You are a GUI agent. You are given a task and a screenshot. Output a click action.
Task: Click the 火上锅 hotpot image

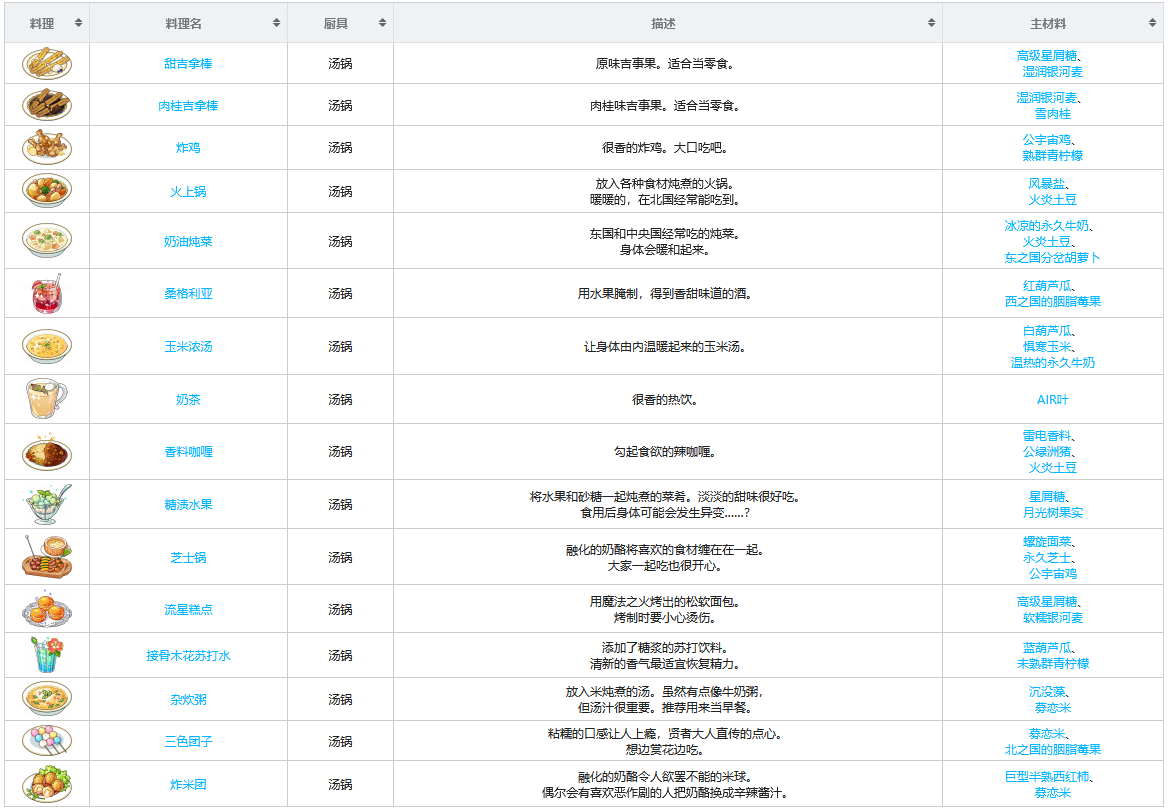pos(47,191)
